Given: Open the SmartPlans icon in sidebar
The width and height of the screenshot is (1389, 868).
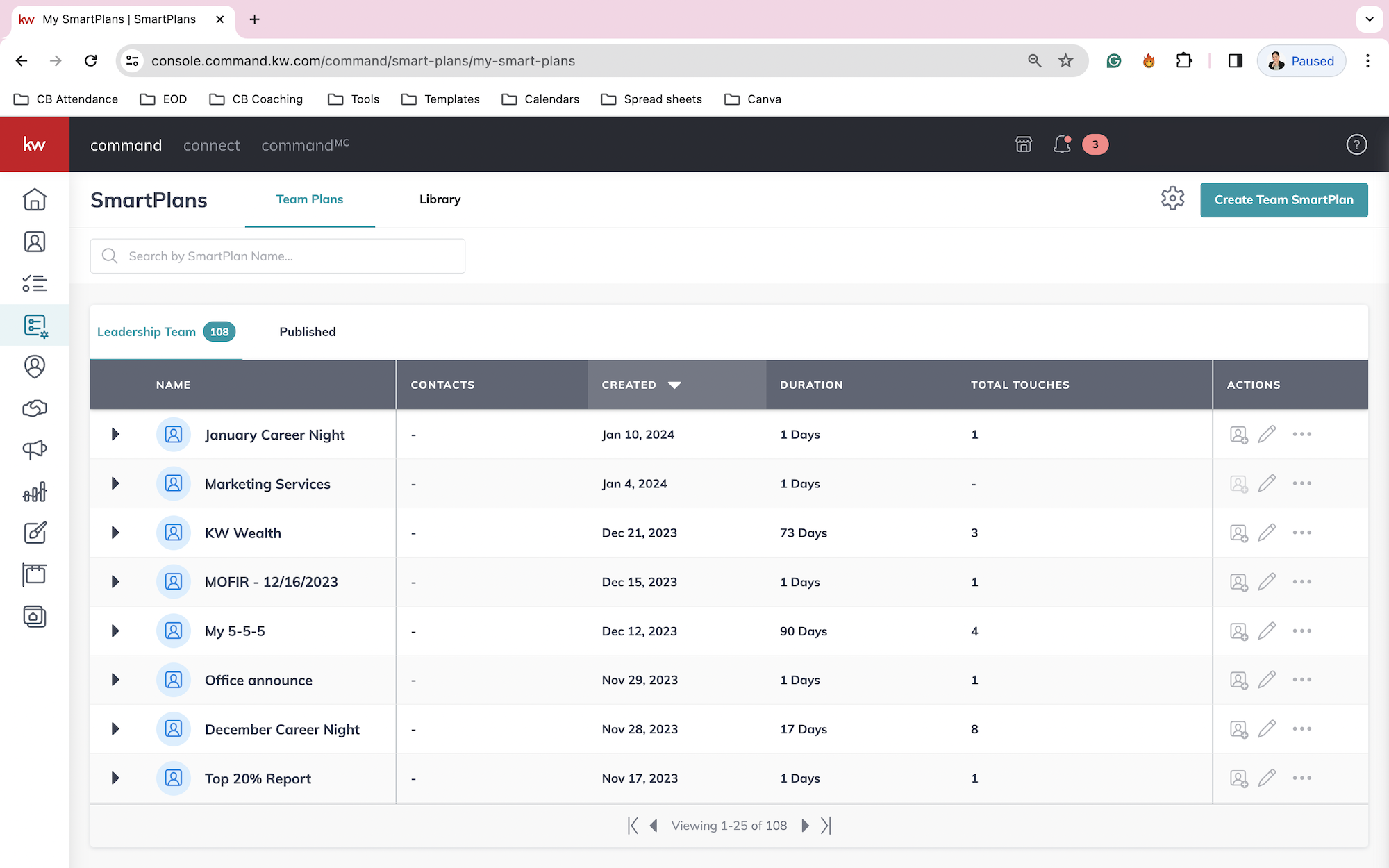Looking at the screenshot, I should pos(35,325).
